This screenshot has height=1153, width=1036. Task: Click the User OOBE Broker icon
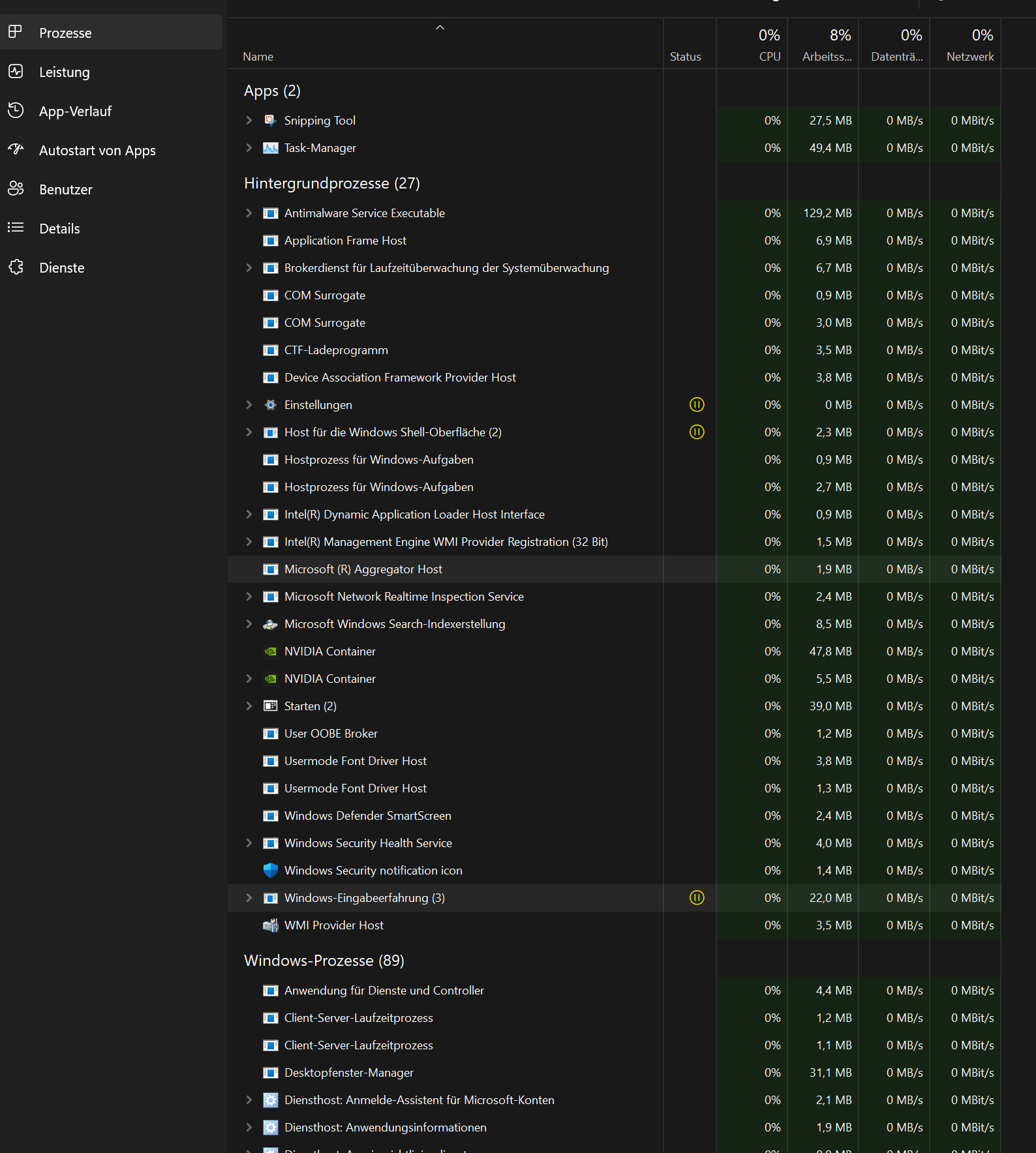(x=270, y=734)
